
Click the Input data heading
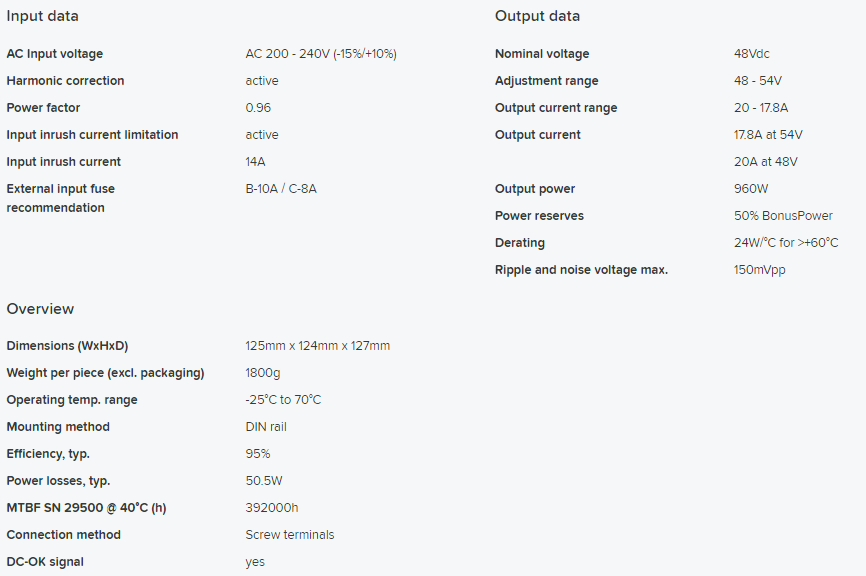click(43, 16)
